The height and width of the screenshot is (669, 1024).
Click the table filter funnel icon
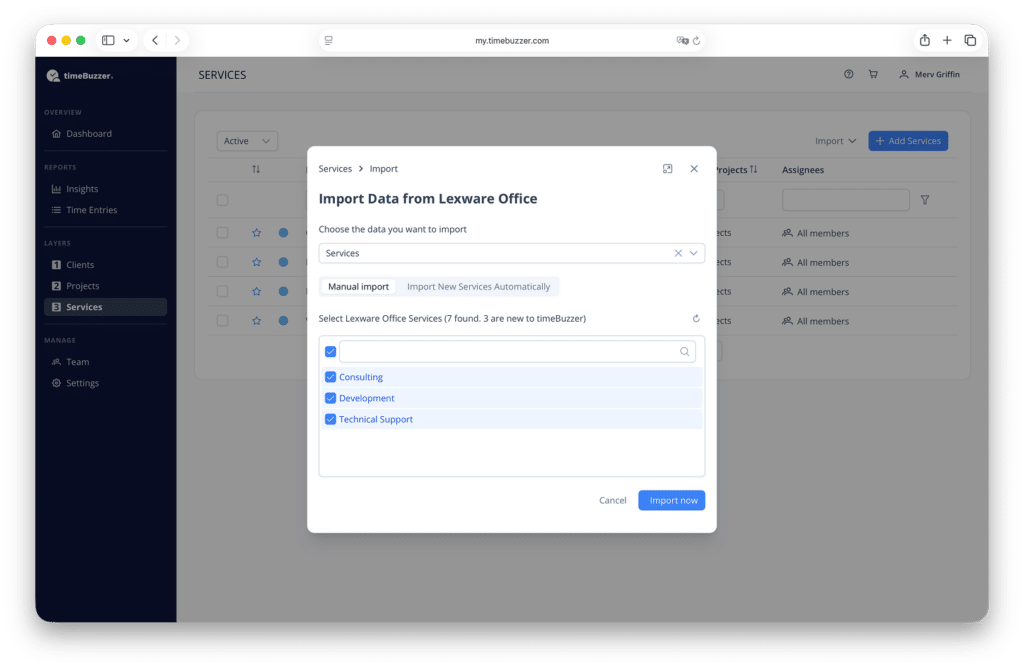pyautogui.click(x=925, y=200)
